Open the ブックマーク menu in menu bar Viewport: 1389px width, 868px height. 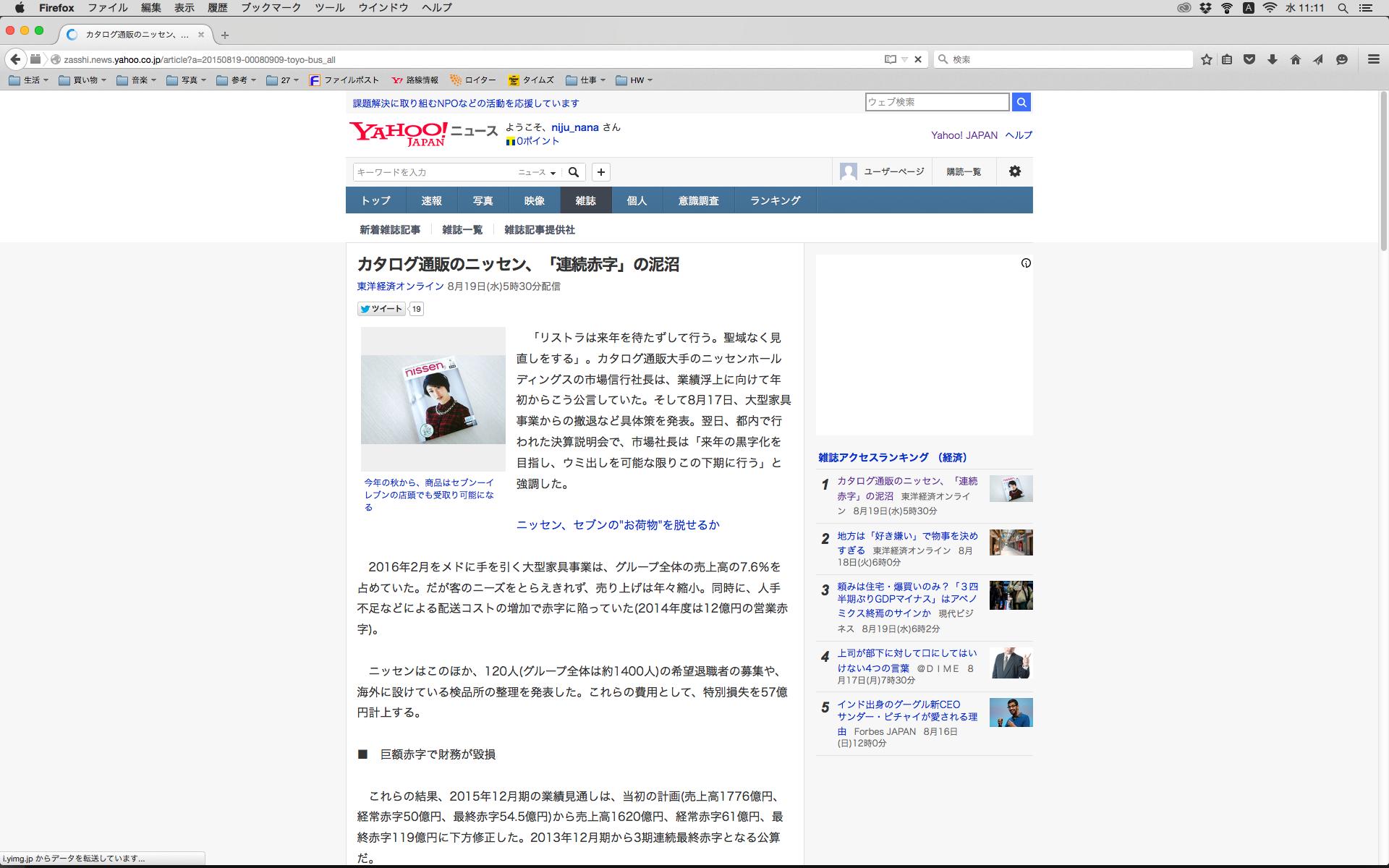271,8
